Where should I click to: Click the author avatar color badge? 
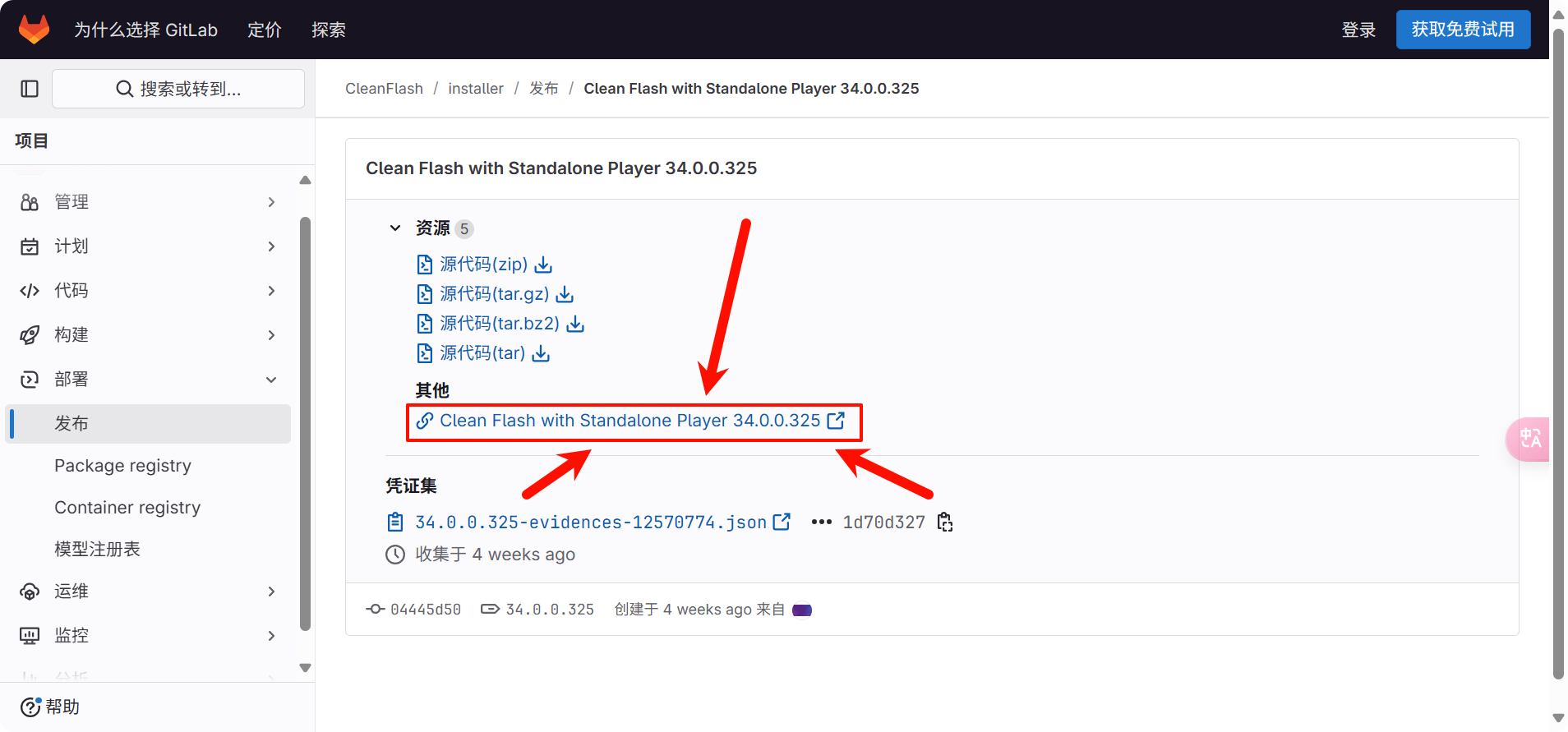pos(802,610)
